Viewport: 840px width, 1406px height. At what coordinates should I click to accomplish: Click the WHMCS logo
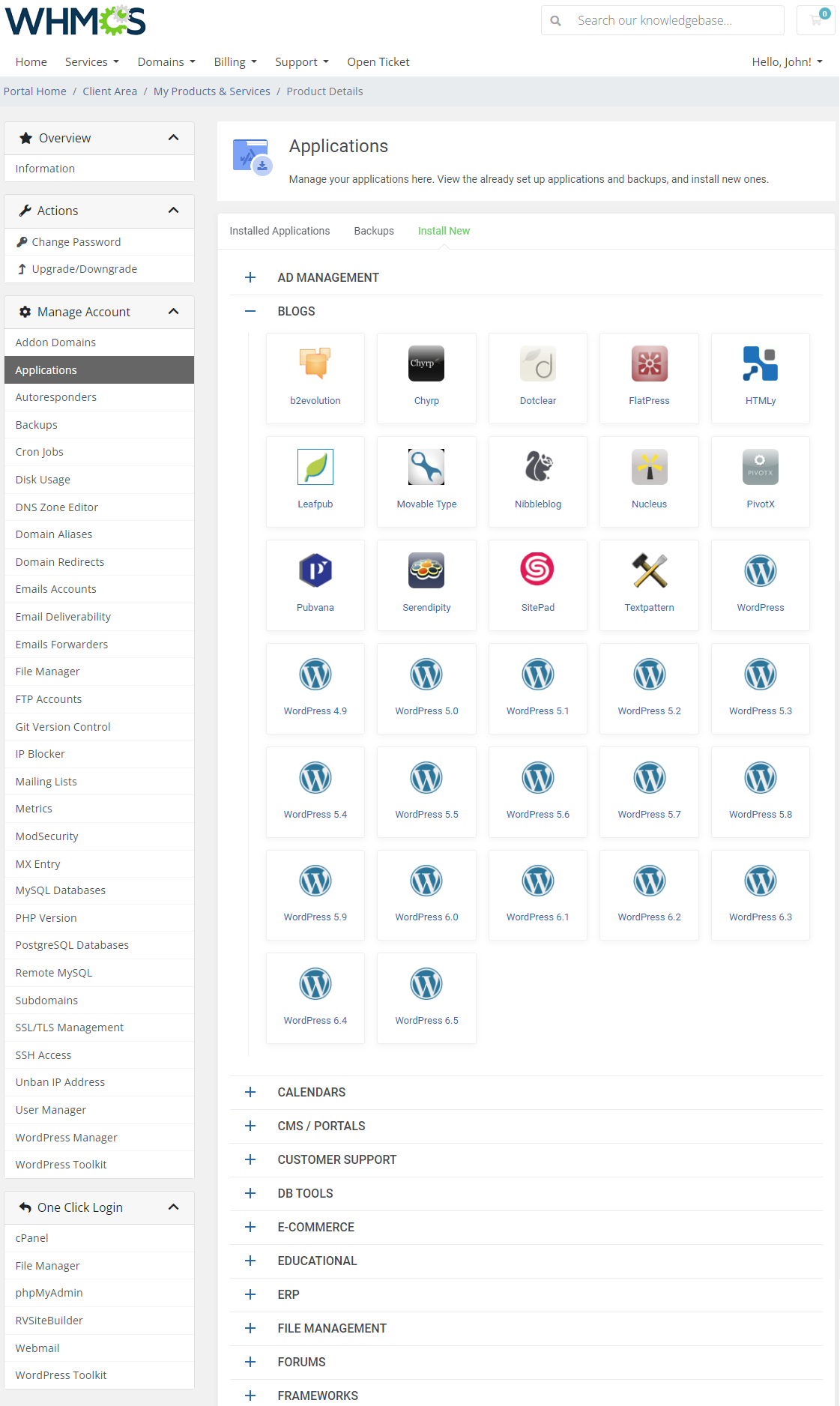tap(75, 21)
